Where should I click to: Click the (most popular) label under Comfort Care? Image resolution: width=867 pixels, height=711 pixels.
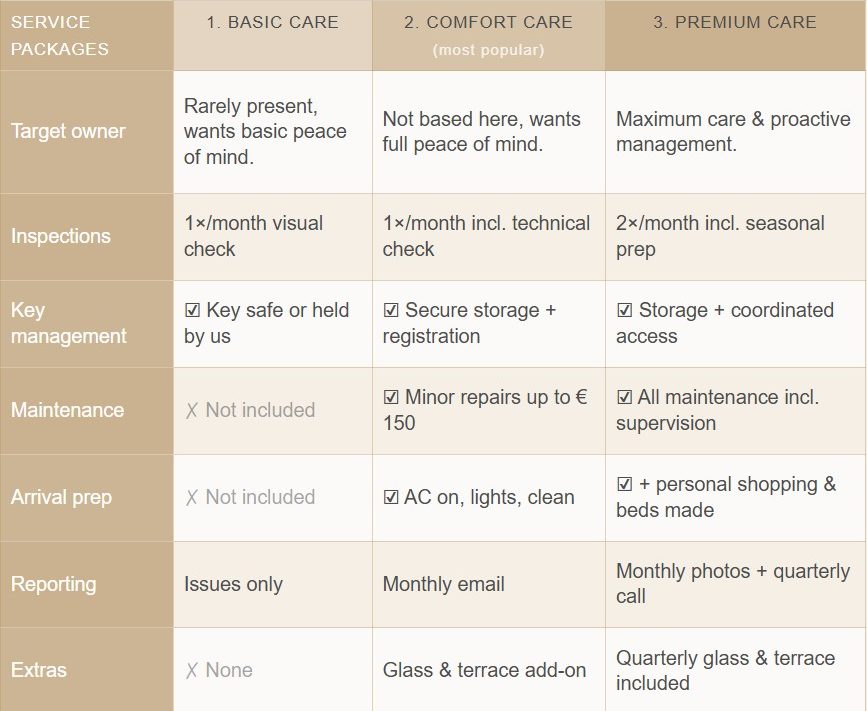point(488,50)
